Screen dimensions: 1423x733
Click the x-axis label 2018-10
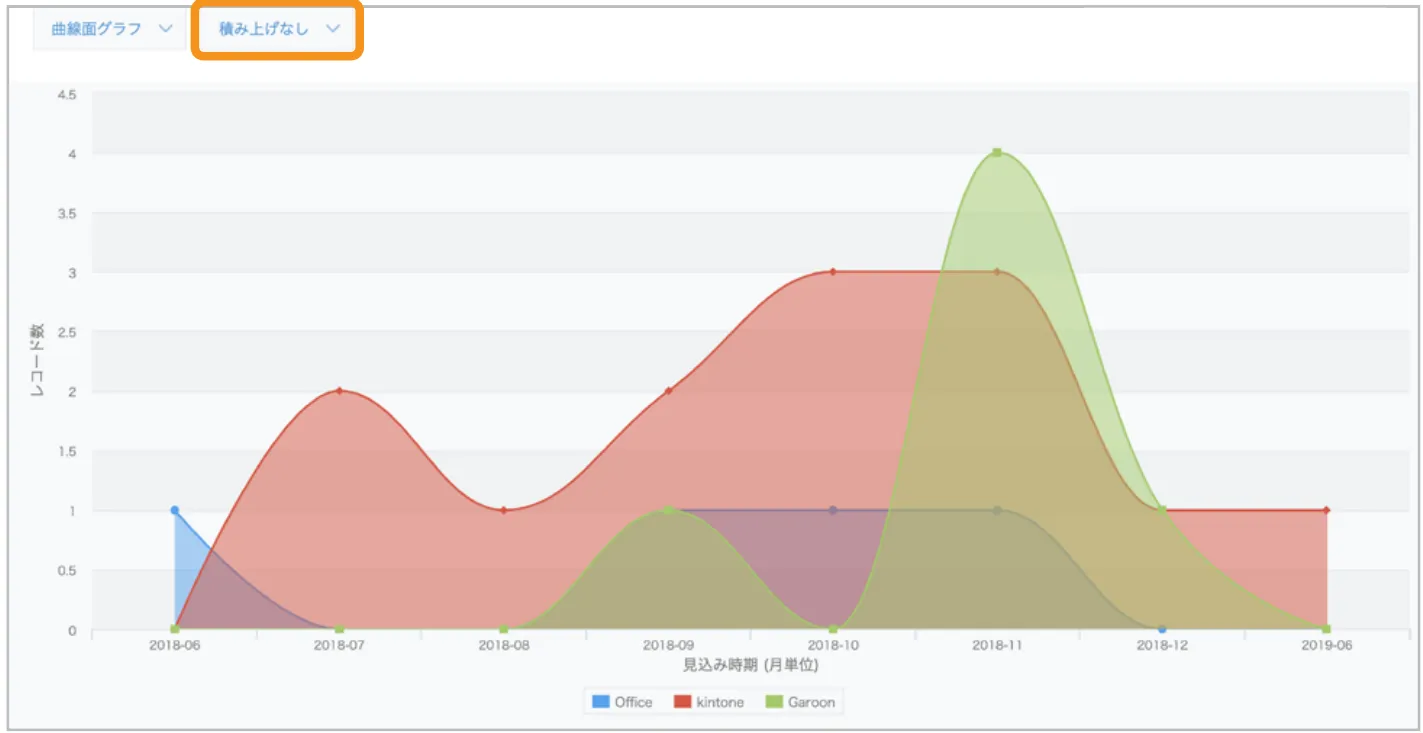(x=833, y=646)
